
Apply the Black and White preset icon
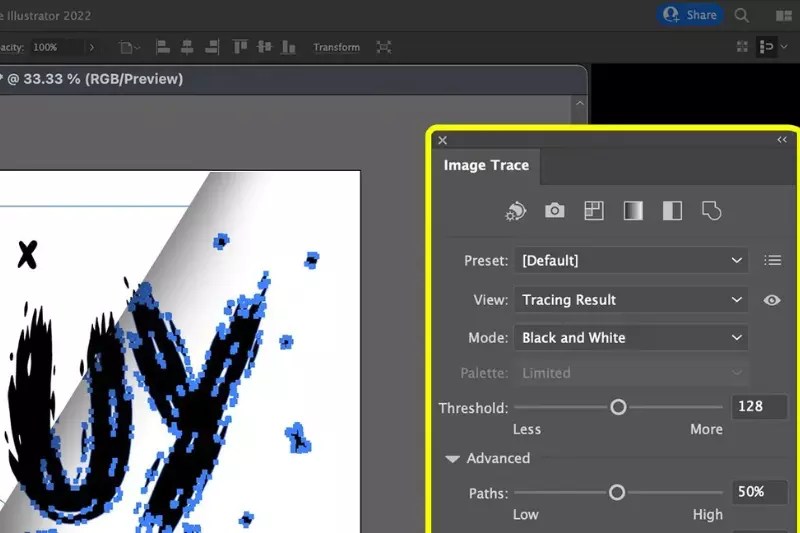tap(672, 211)
